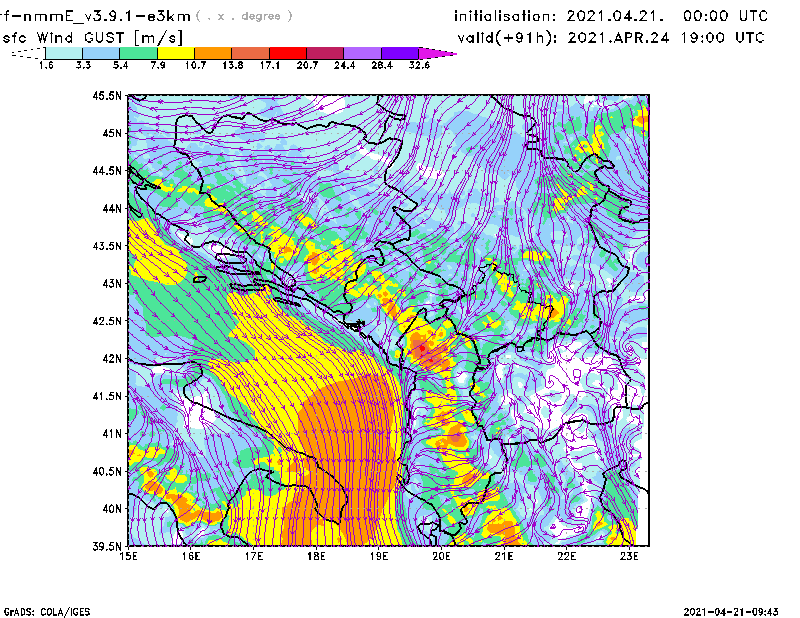Click the 45.5N latitude label
Viewport: 800px width, 618px height.
pyautogui.click(x=107, y=95)
